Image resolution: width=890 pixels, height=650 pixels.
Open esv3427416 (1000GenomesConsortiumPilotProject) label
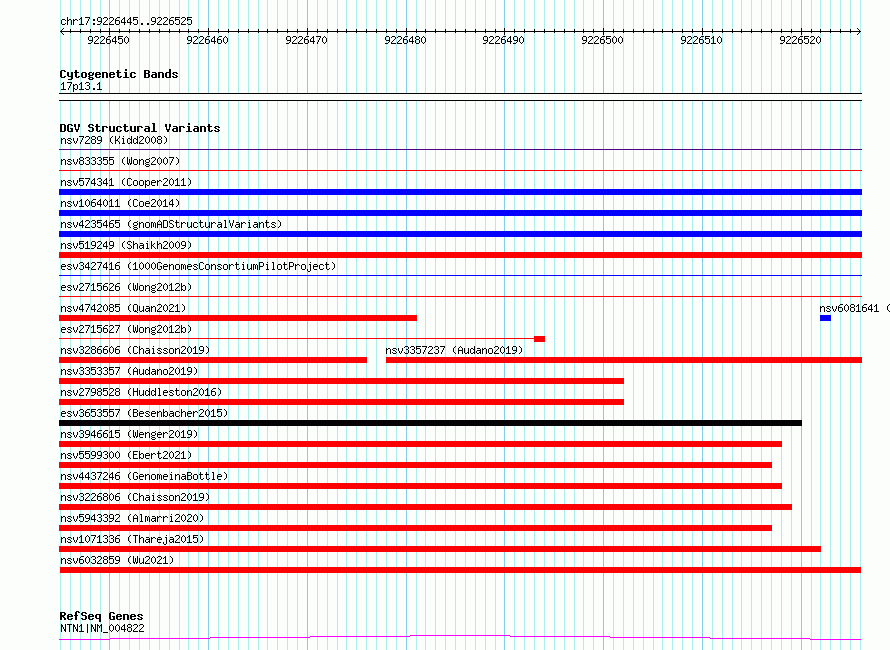coord(198,266)
